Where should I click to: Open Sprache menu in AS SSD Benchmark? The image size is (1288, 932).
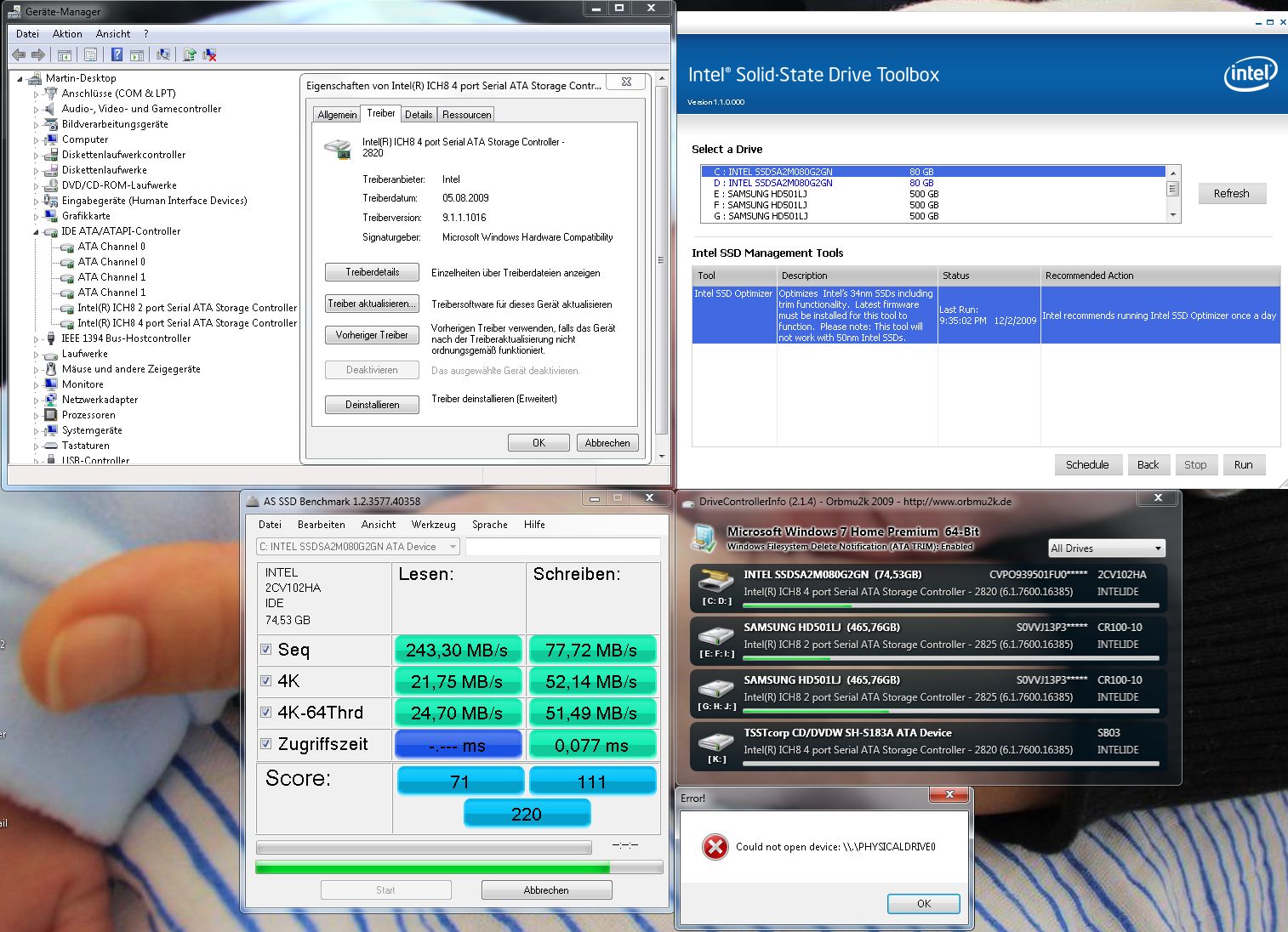point(489,525)
